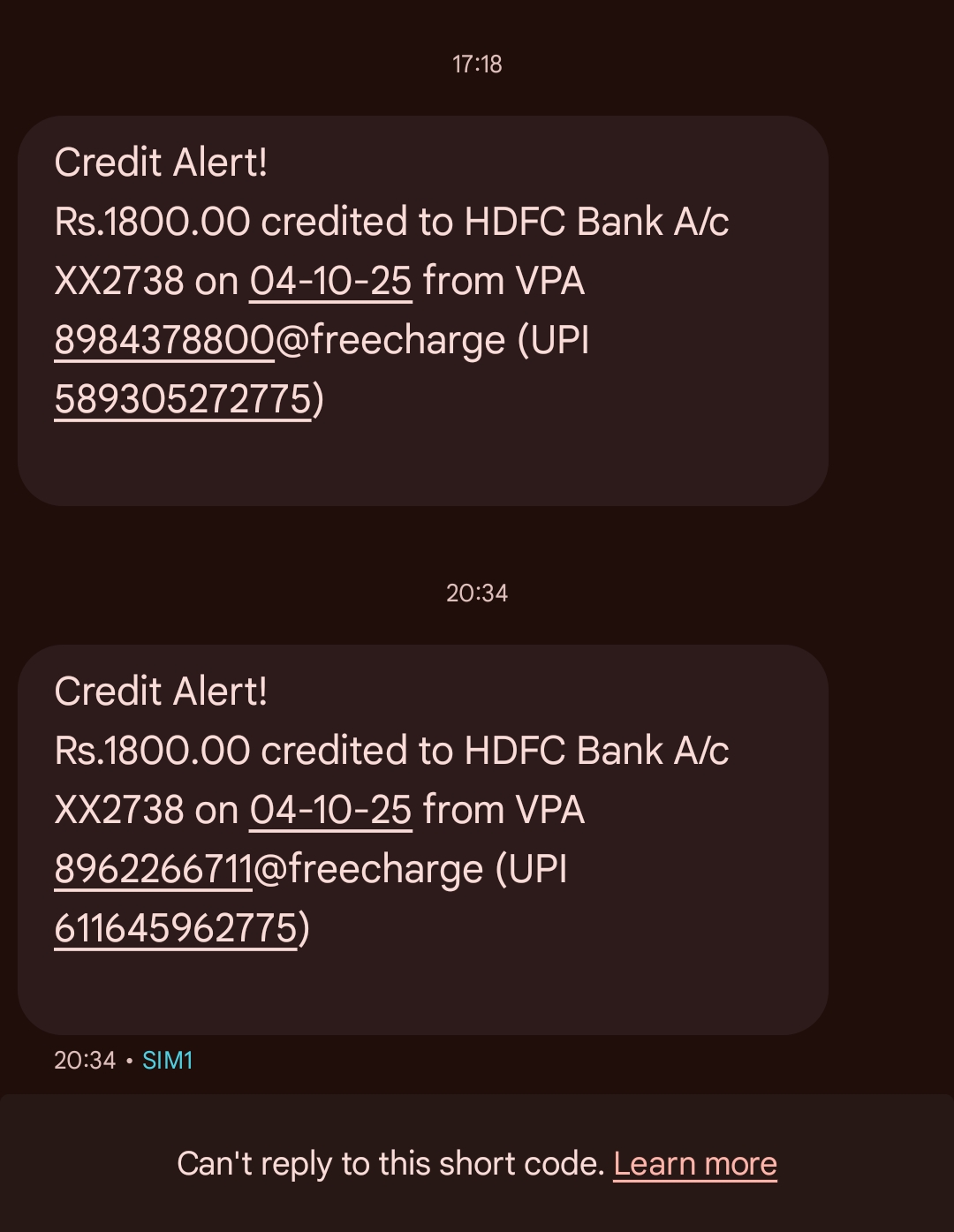This screenshot has width=954, height=1232.
Task: Tap "Can't reply to this short code" notice
Action: click(390, 1164)
